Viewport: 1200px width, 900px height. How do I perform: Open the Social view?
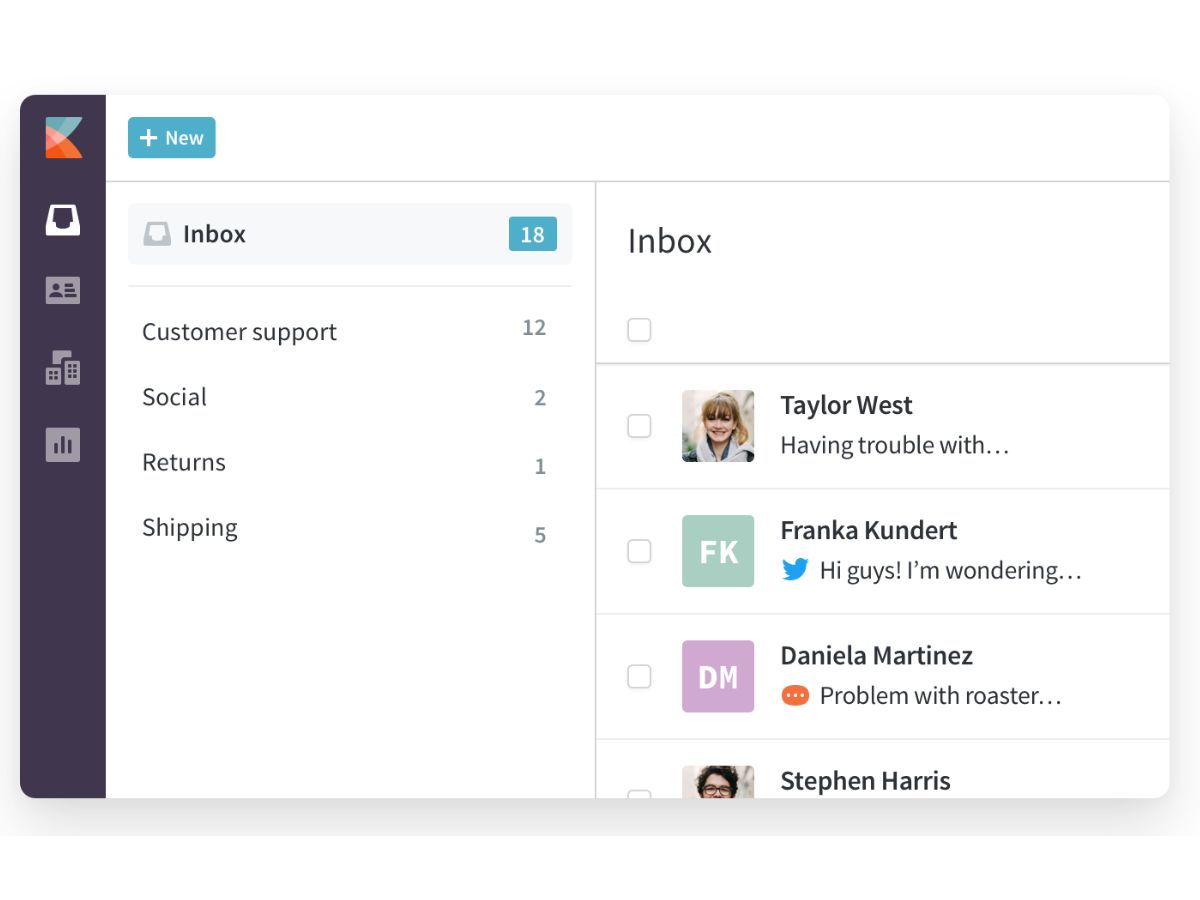pyautogui.click(x=174, y=397)
